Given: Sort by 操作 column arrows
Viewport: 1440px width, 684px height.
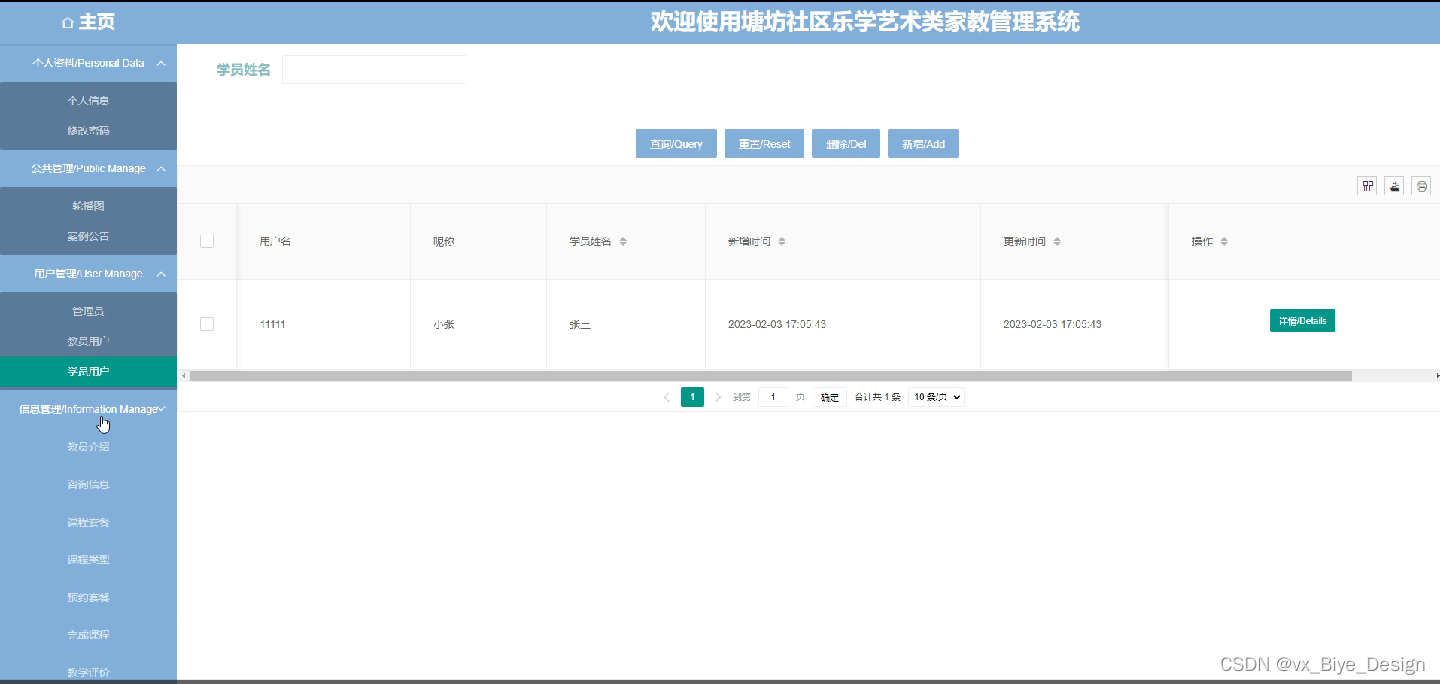Looking at the screenshot, I should click(1224, 242).
